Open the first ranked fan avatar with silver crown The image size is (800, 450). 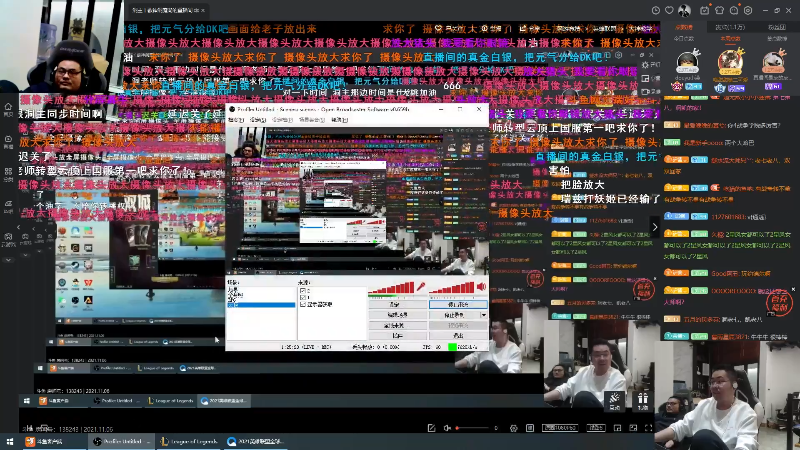click(x=687, y=63)
